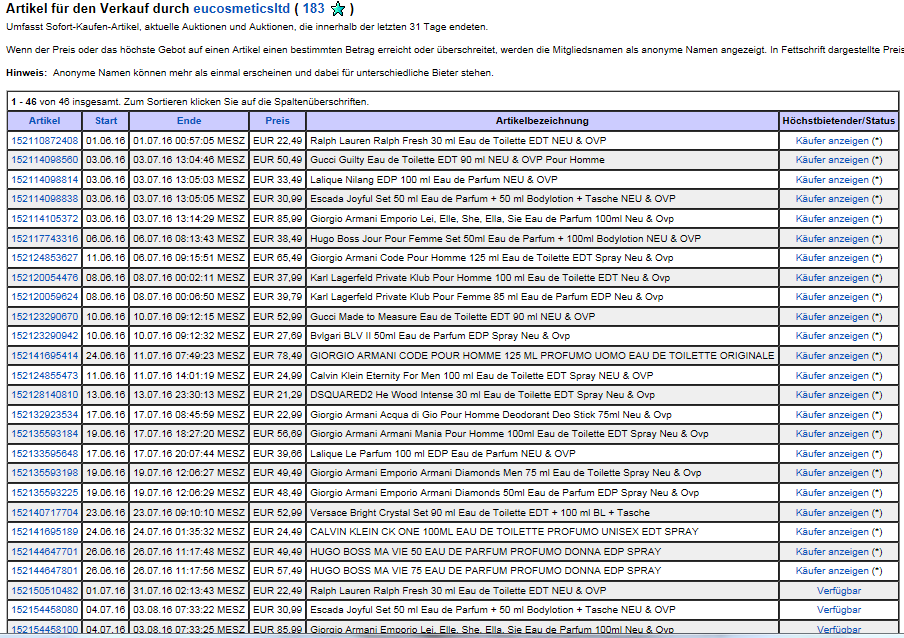Sort table by Artikel column
Screen dimensions: 904x638
point(44,120)
